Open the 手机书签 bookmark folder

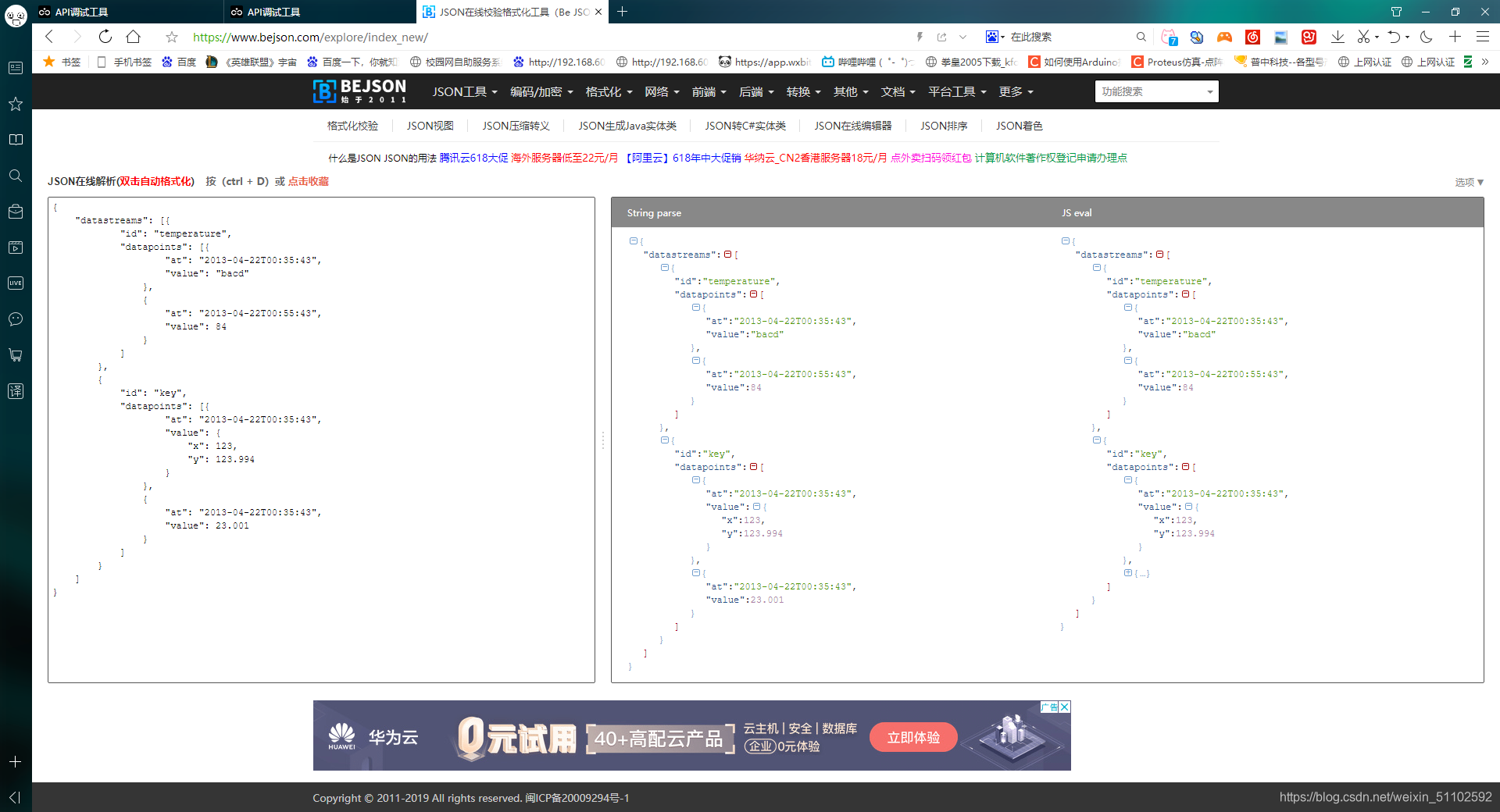tap(125, 62)
